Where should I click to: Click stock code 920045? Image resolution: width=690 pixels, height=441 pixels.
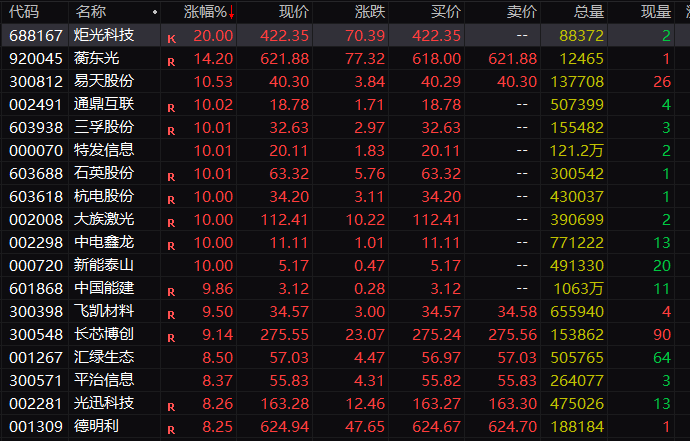36,59
